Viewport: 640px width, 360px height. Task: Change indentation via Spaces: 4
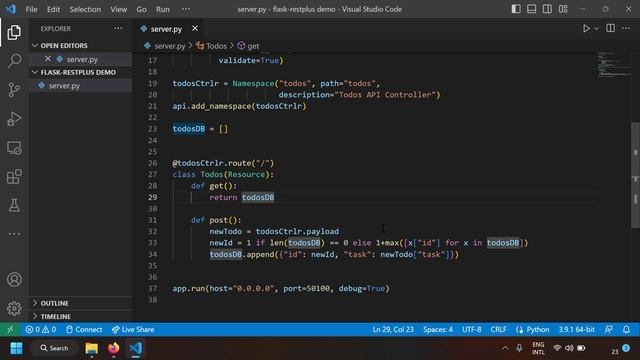[438, 329]
